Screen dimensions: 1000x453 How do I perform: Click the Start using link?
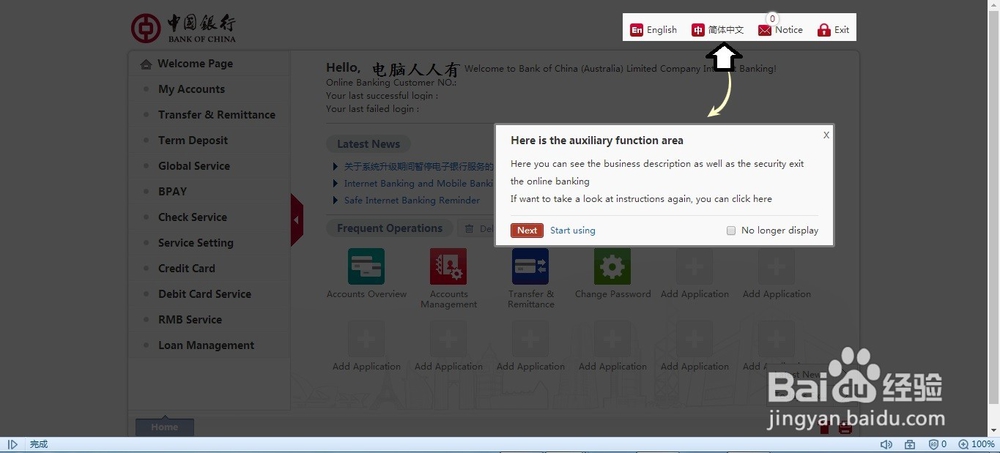tap(573, 230)
